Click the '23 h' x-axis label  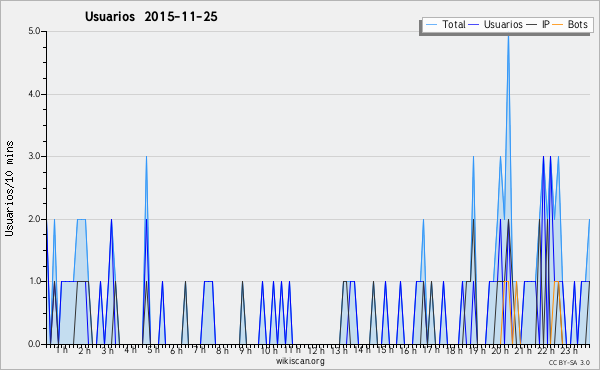click(569, 350)
